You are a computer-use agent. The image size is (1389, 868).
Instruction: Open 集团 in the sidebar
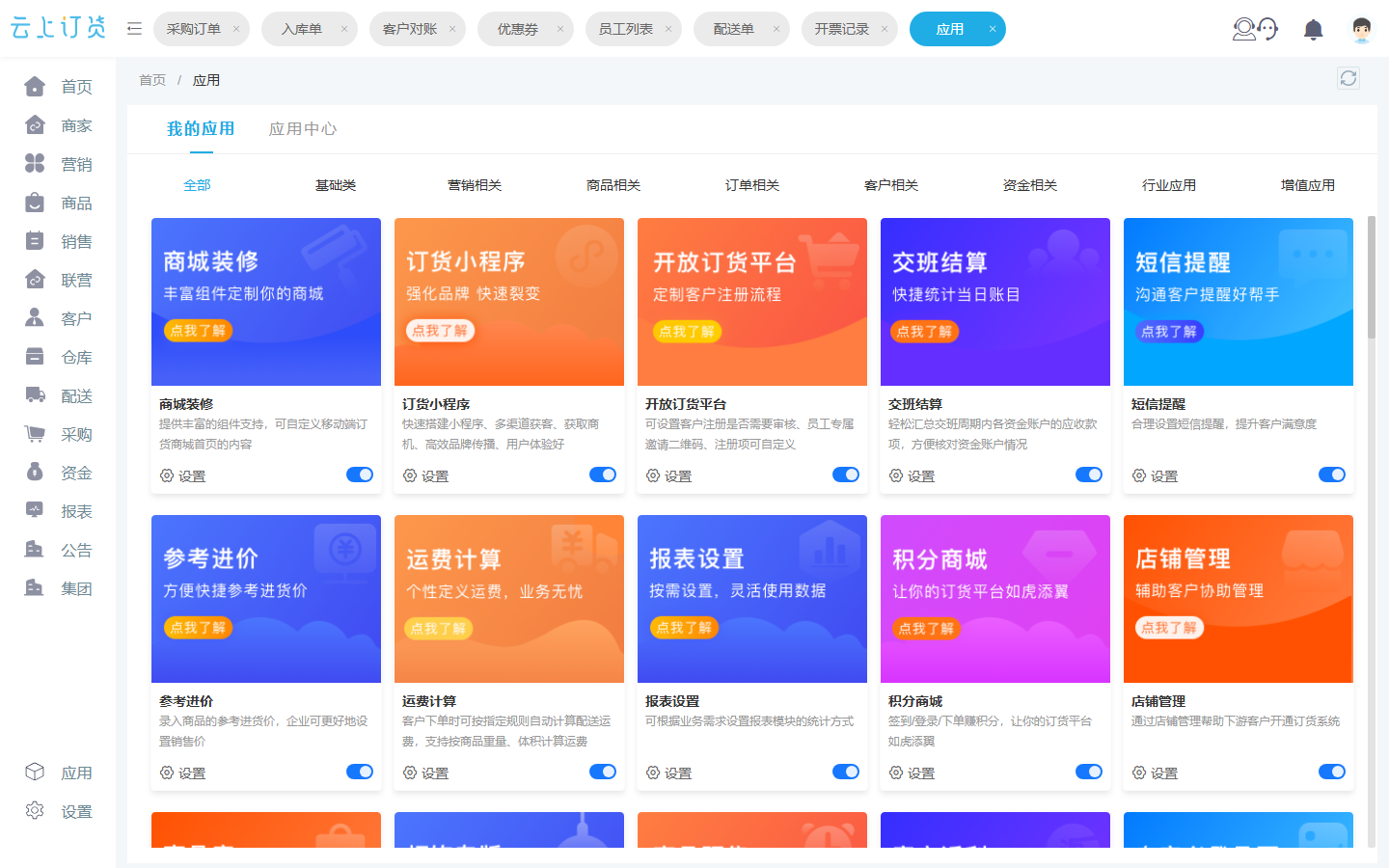[x=58, y=588]
